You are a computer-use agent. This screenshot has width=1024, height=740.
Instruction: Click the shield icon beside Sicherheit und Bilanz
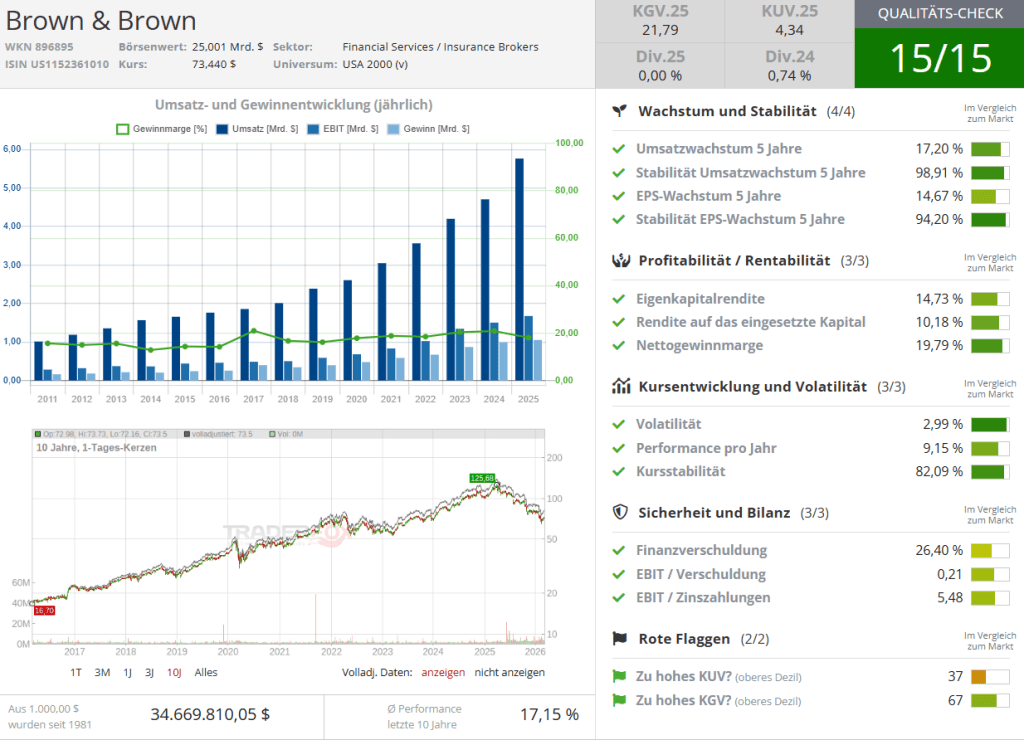(x=621, y=513)
